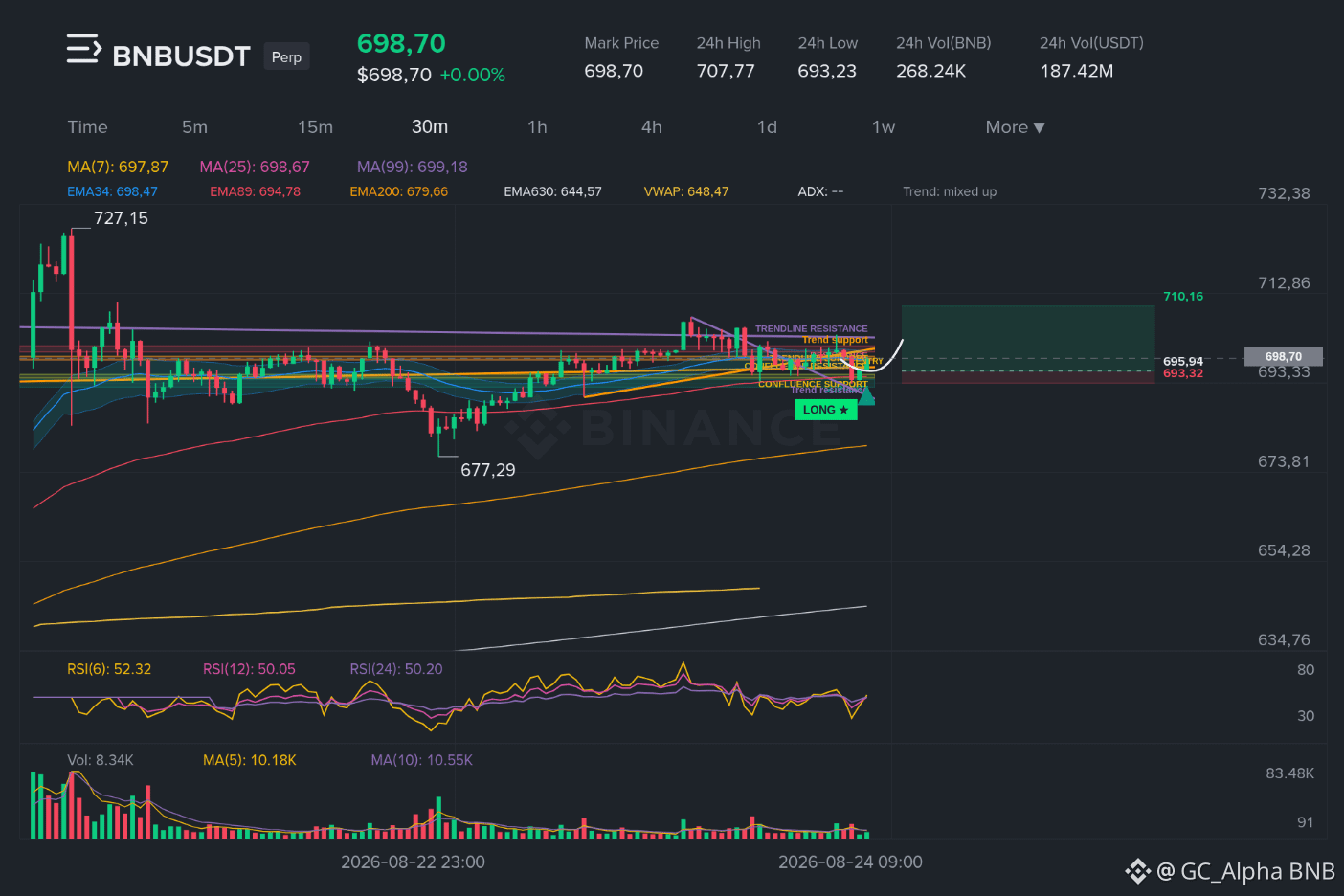Image resolution: width=1344 pixels, height=896 pixels.
Task: Select the Time chart tab
Action: [x=87, y=127]
